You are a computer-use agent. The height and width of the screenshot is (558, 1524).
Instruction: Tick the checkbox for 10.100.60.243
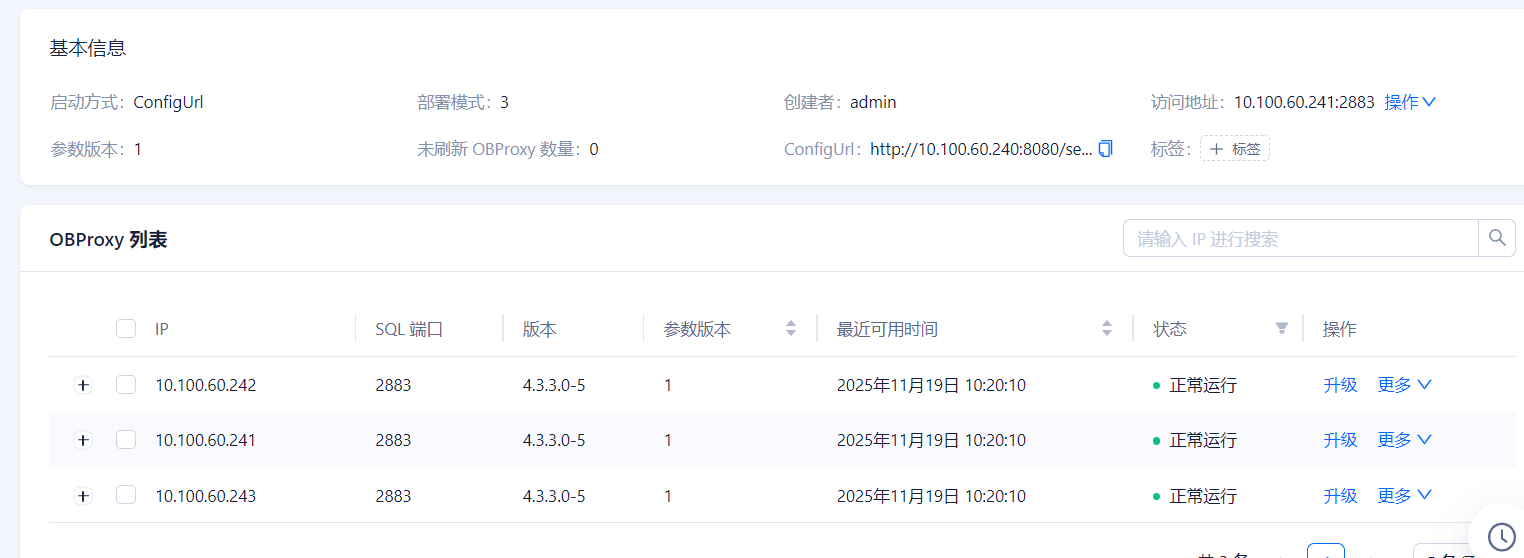126,495
